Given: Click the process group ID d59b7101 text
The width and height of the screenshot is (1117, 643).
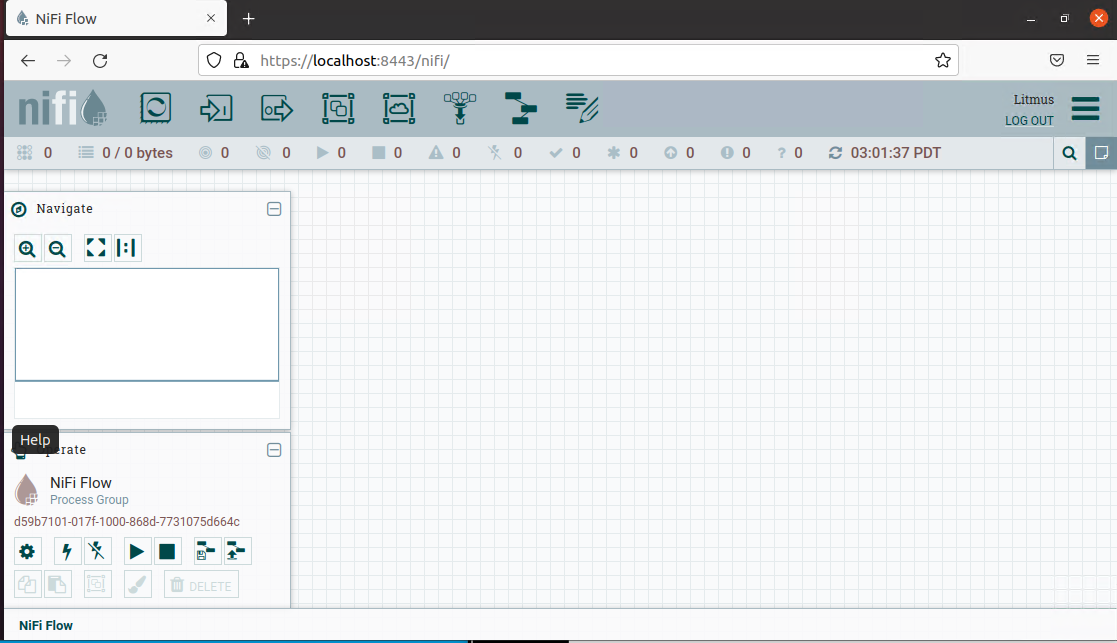Looking at the screenshot, I should tap(127, 522).
